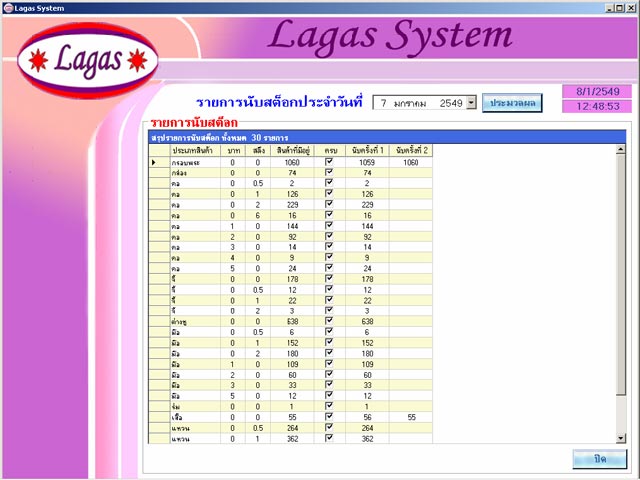Click the ปิด close button
This screenshot has width=640, height=480.
600,459
